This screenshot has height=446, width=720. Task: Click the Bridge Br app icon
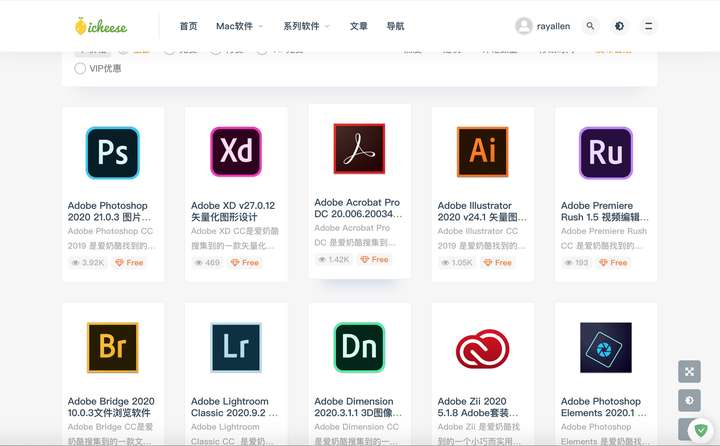tap(112, 347)
